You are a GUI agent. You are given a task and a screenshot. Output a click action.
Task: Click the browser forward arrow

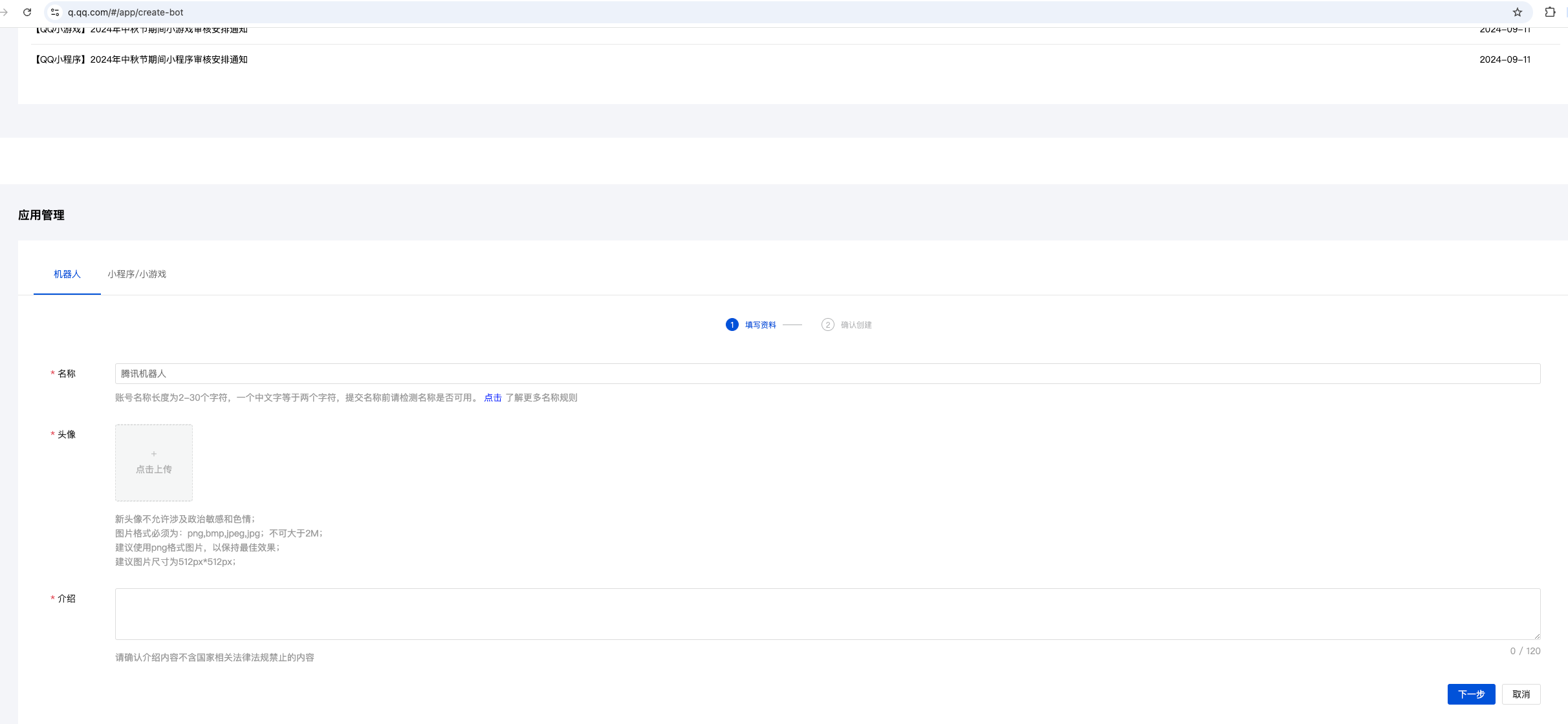[5, 12]
